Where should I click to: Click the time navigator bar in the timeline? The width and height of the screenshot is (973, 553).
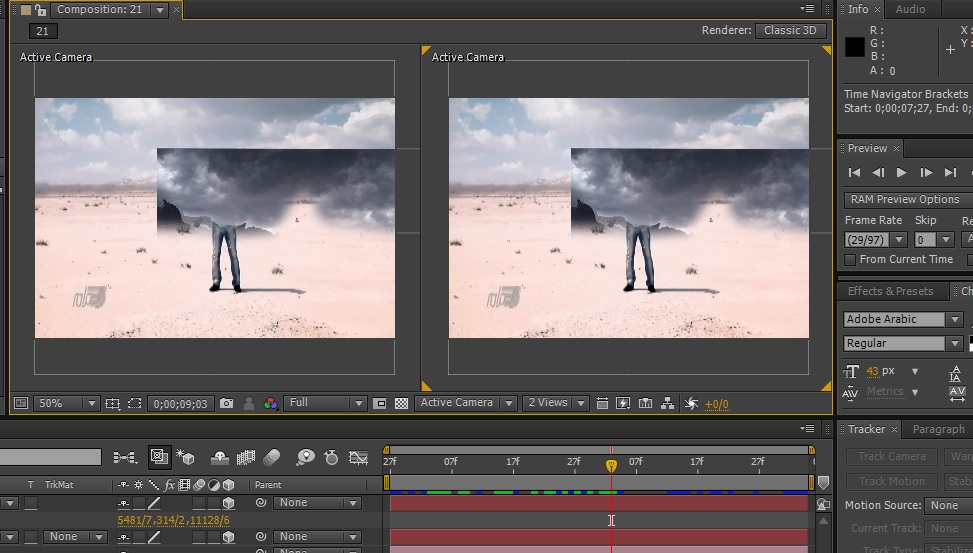(x=598, y=450)
